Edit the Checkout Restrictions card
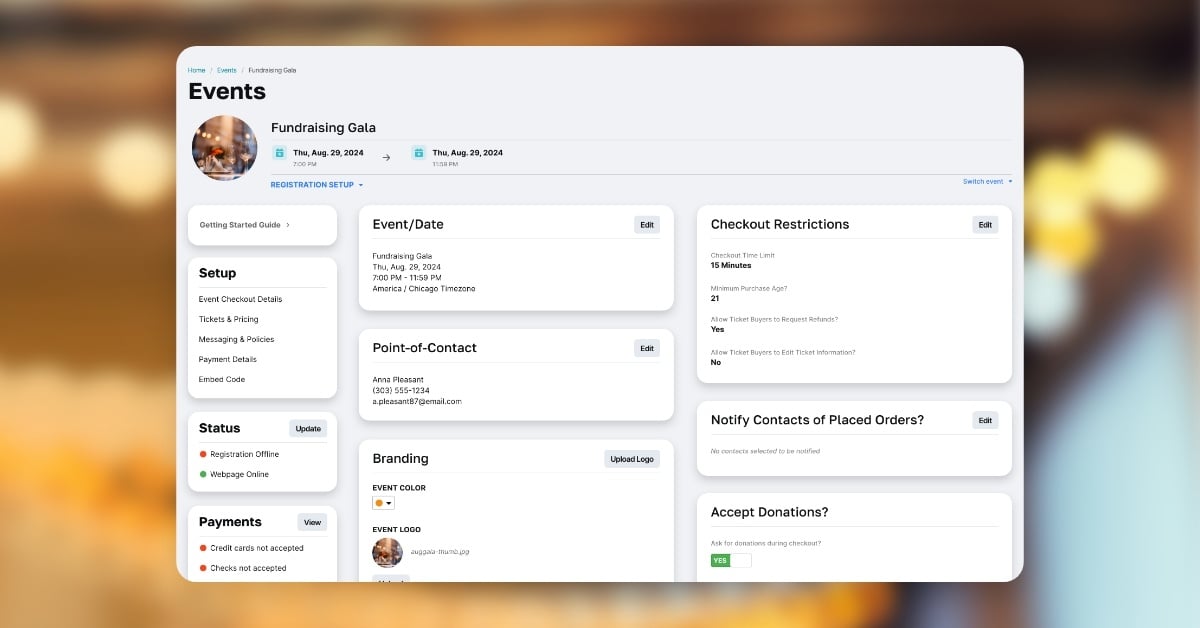This screenshot has width=1200, height=628. tap(985, 225)
